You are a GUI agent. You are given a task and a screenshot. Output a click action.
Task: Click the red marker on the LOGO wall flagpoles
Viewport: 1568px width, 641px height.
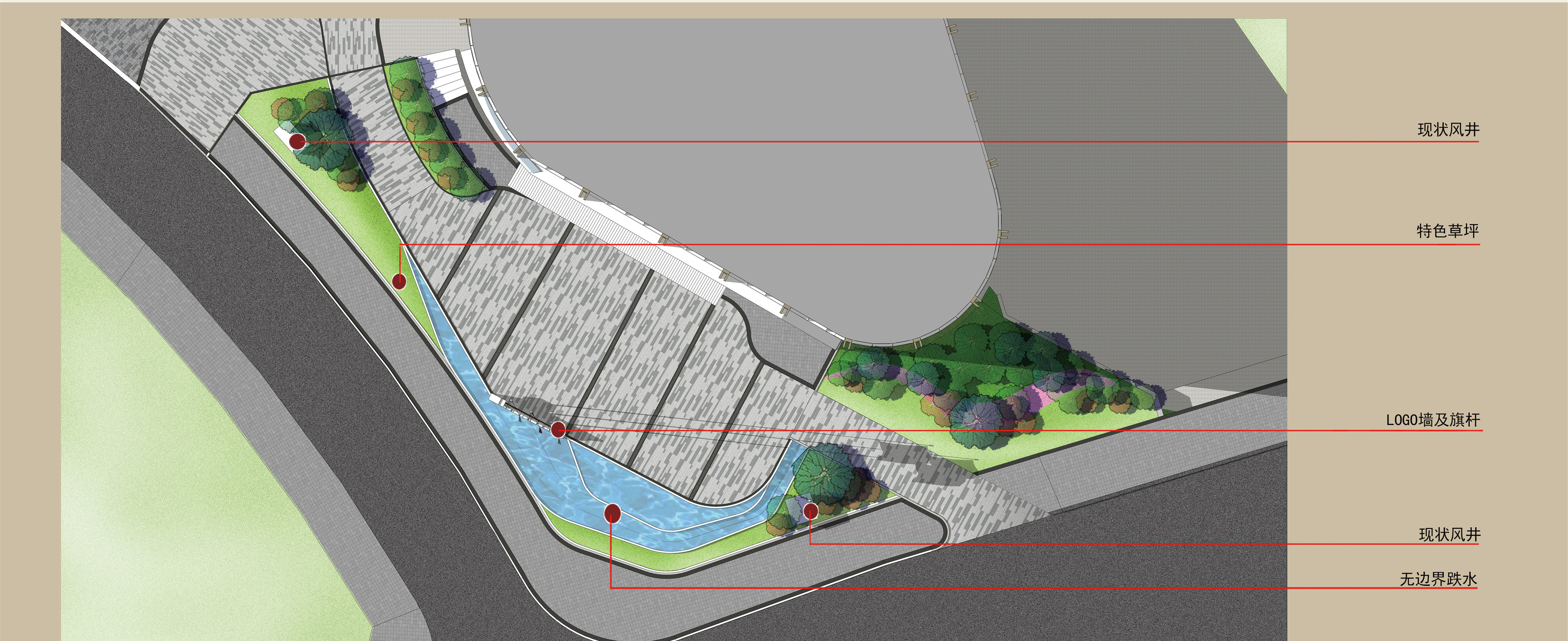click(x=558, y=430)
